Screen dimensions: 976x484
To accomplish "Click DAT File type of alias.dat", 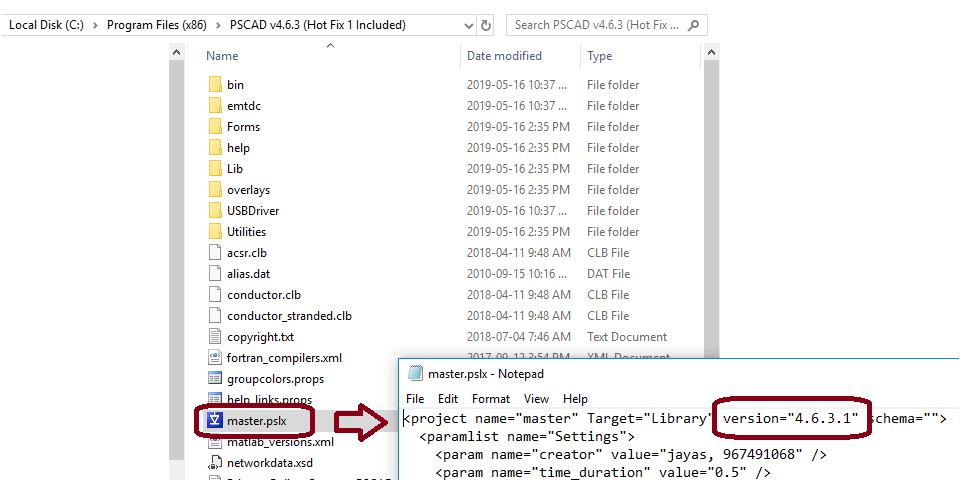I will coord(608,274).
